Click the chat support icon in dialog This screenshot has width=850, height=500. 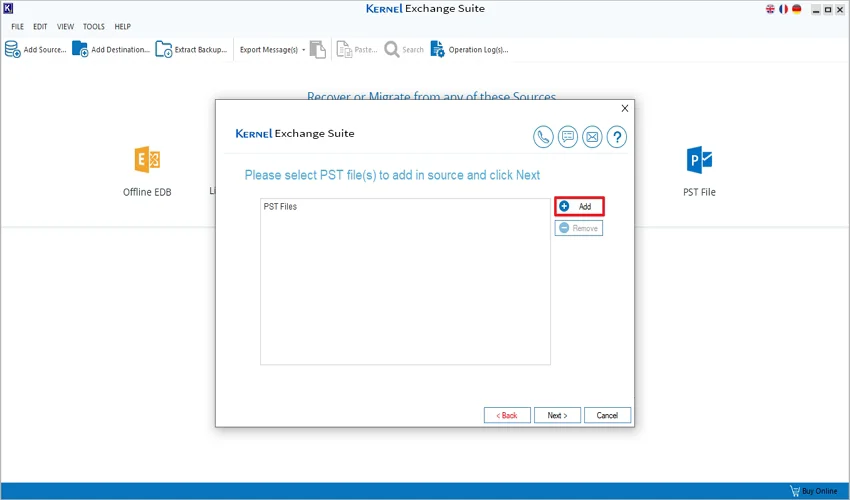[x=568, y=137]
